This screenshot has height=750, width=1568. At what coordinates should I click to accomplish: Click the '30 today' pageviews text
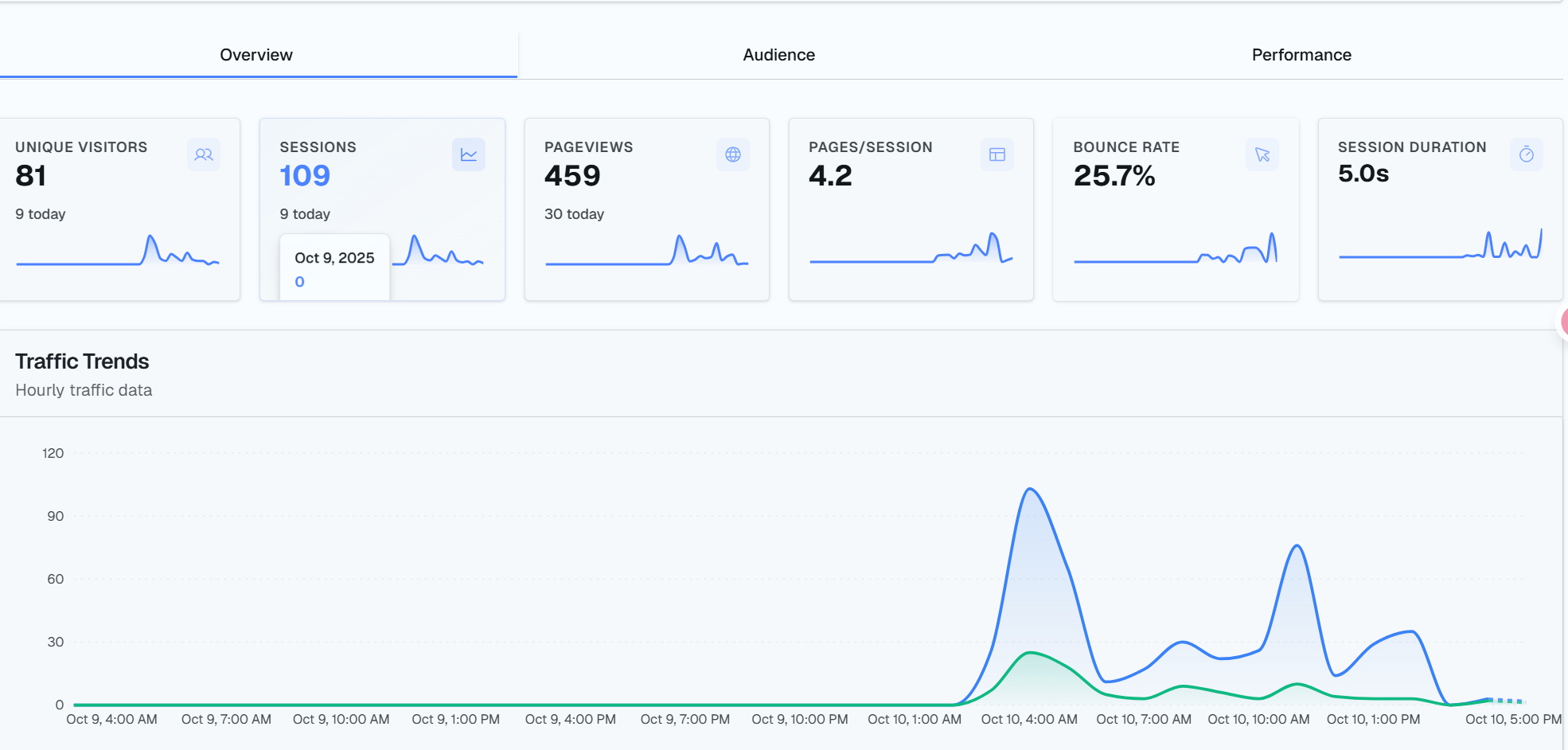(x=574, y=214)
